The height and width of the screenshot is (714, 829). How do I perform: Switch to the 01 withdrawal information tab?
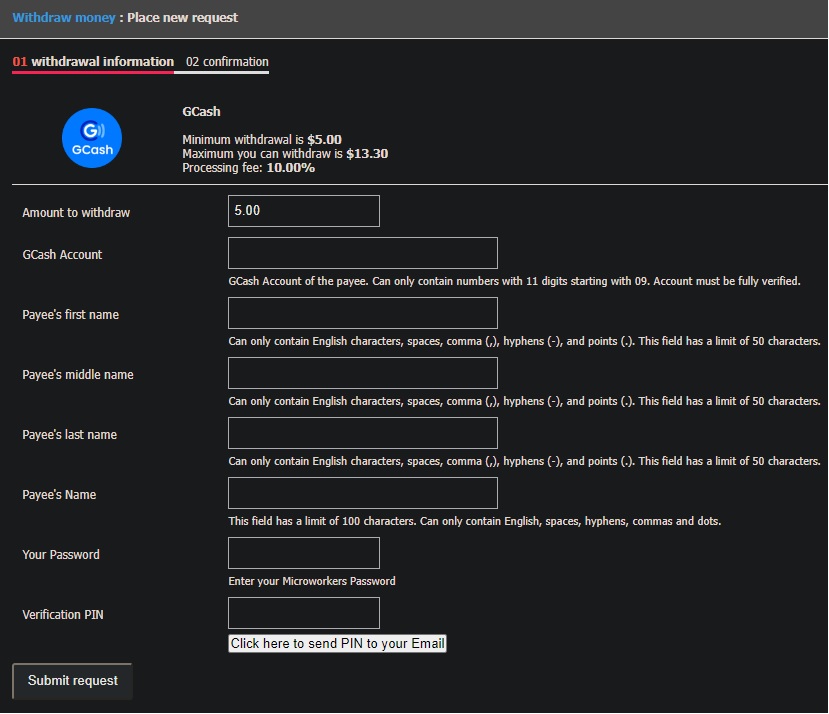[x=93, y=62]
